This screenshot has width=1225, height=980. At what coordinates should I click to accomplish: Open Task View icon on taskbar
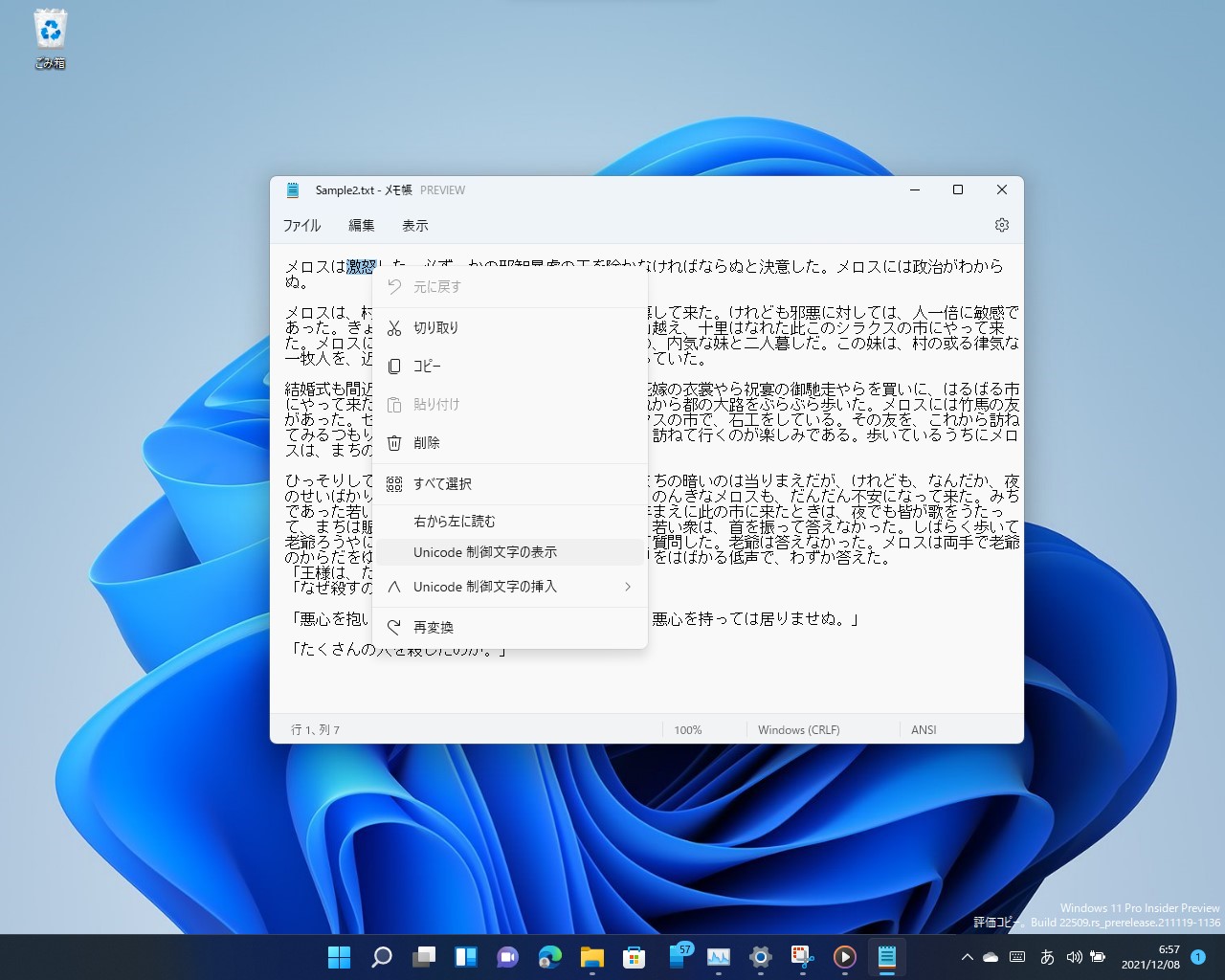[423, 956]
